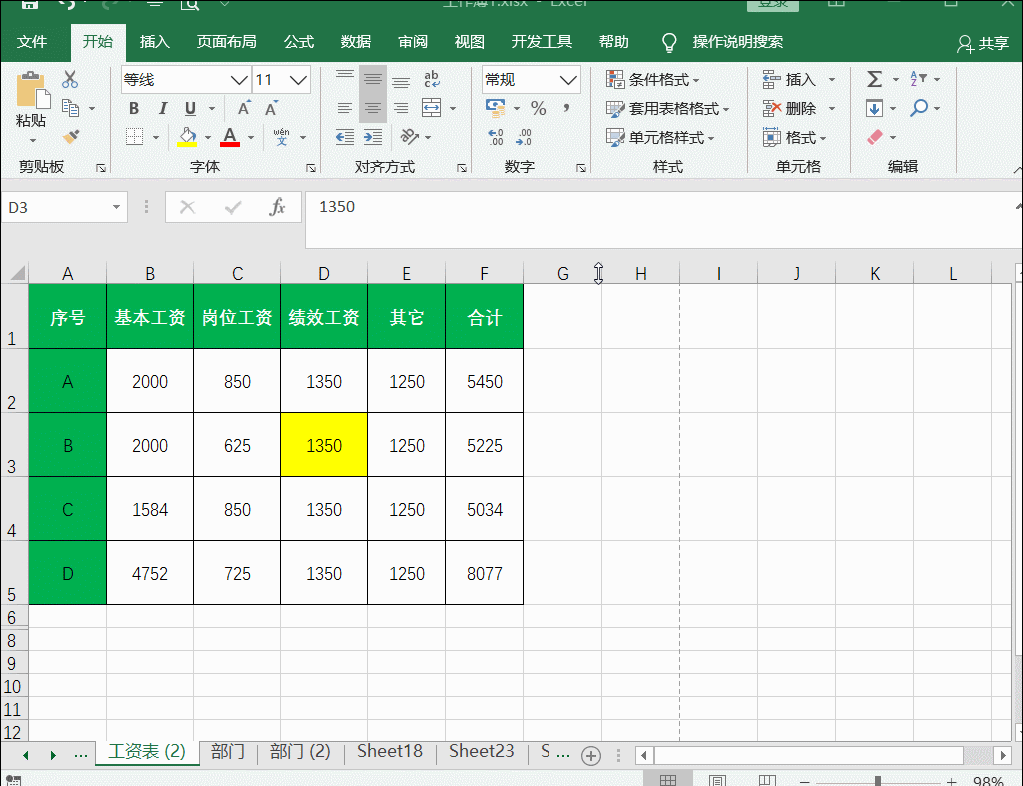Align cell text left
This screenshot has height=786, width=1023.
click(344, 108)
